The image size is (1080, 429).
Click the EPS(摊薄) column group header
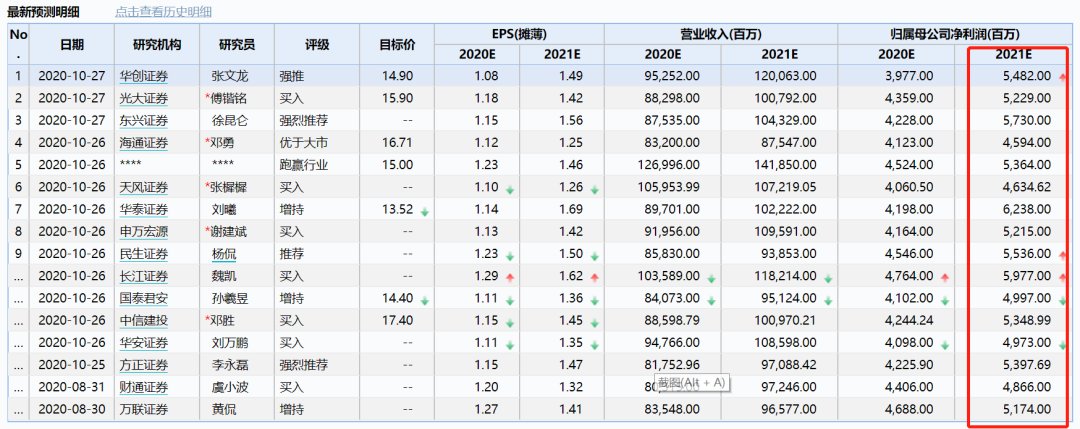(x=519, y=34)
